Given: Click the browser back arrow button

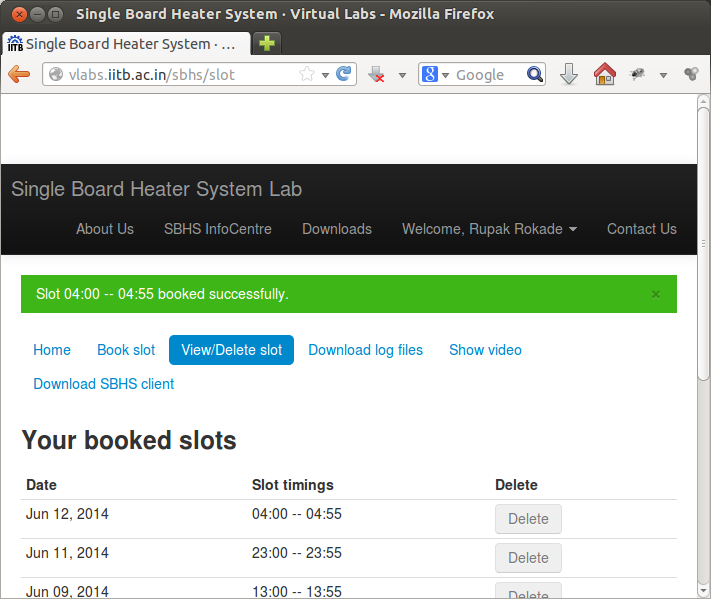Looking at the screenshot, I should click(19, 75).
